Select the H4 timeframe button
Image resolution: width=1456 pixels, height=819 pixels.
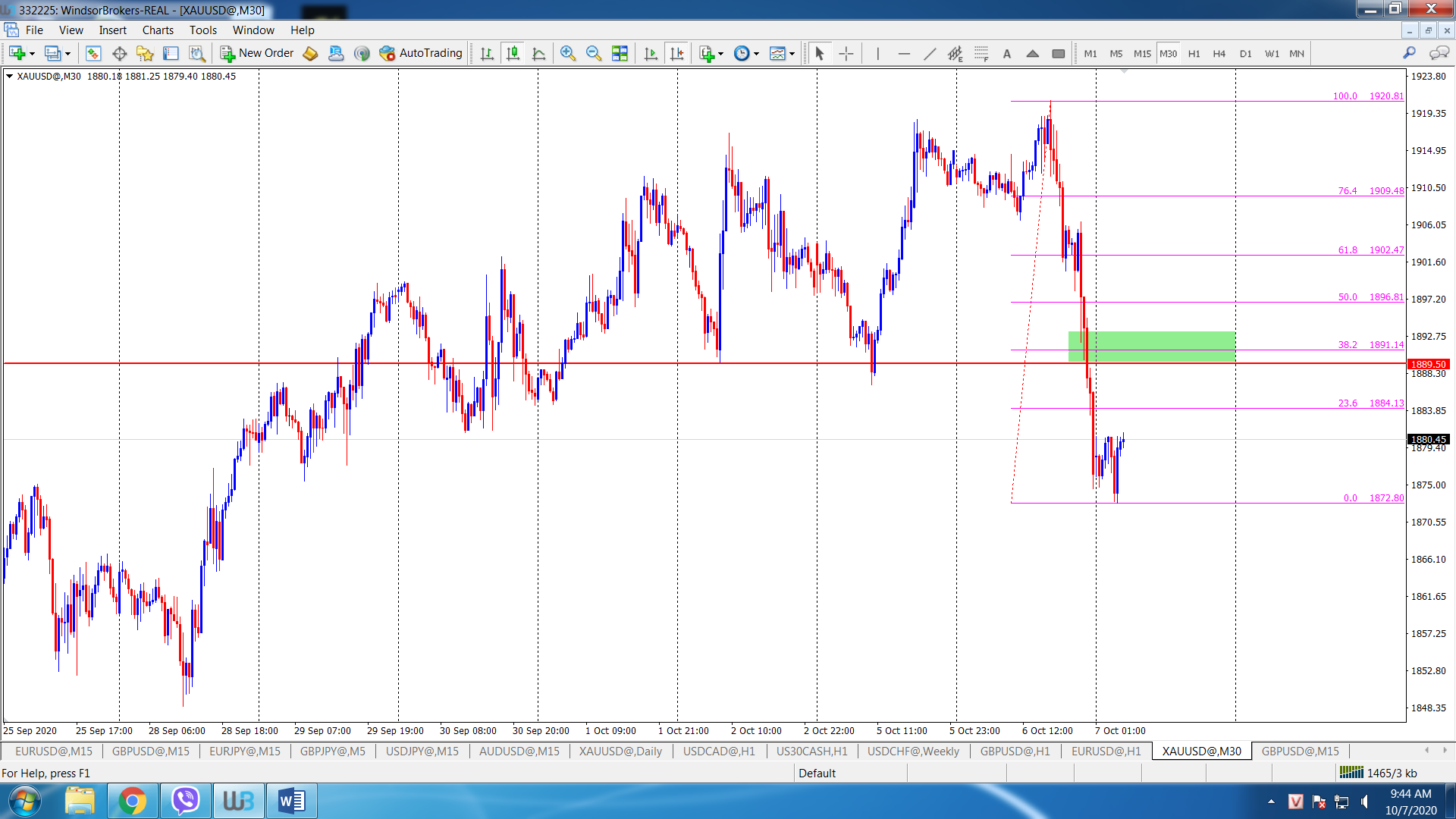tap(1219, 54)
